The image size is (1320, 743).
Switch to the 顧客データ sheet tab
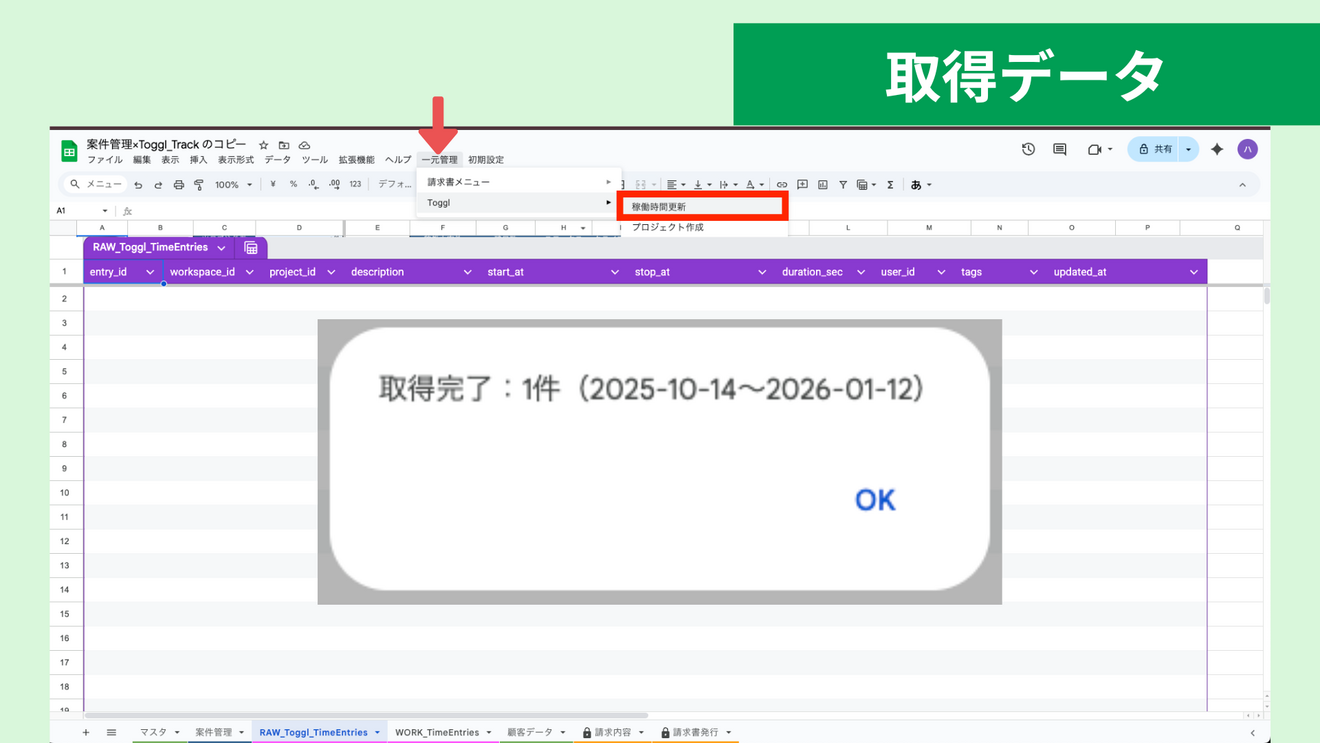point(535,732)
